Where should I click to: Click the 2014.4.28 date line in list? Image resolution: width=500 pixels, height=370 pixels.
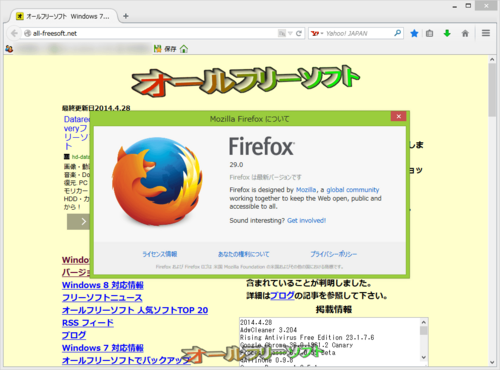[256, 322]
